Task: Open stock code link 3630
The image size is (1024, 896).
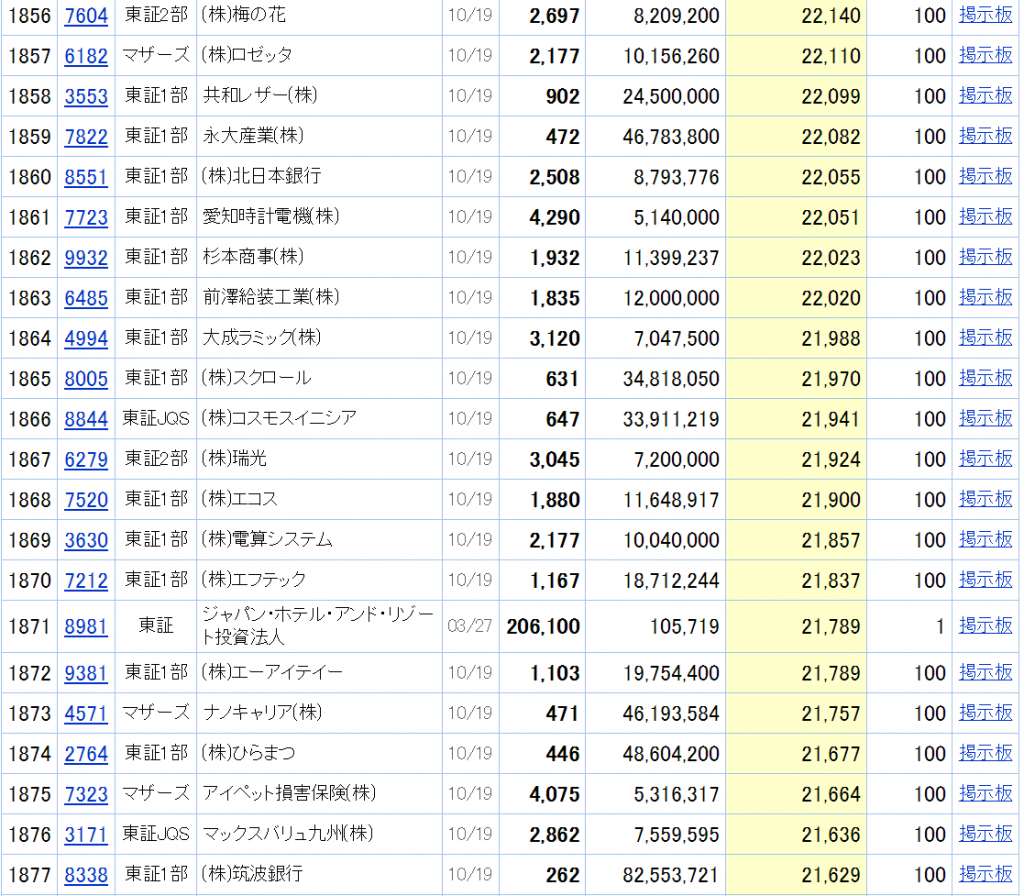Action: tap(86, 541)
